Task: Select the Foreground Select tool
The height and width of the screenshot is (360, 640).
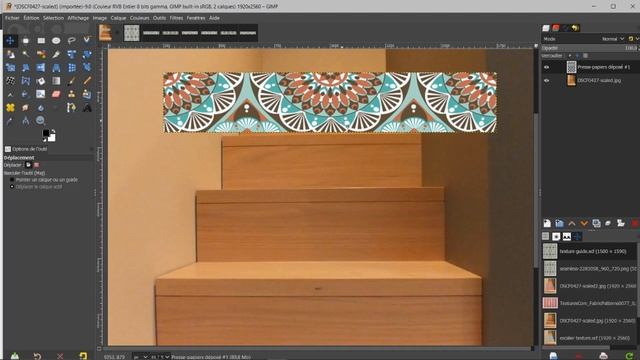Action: coord(11,54)
